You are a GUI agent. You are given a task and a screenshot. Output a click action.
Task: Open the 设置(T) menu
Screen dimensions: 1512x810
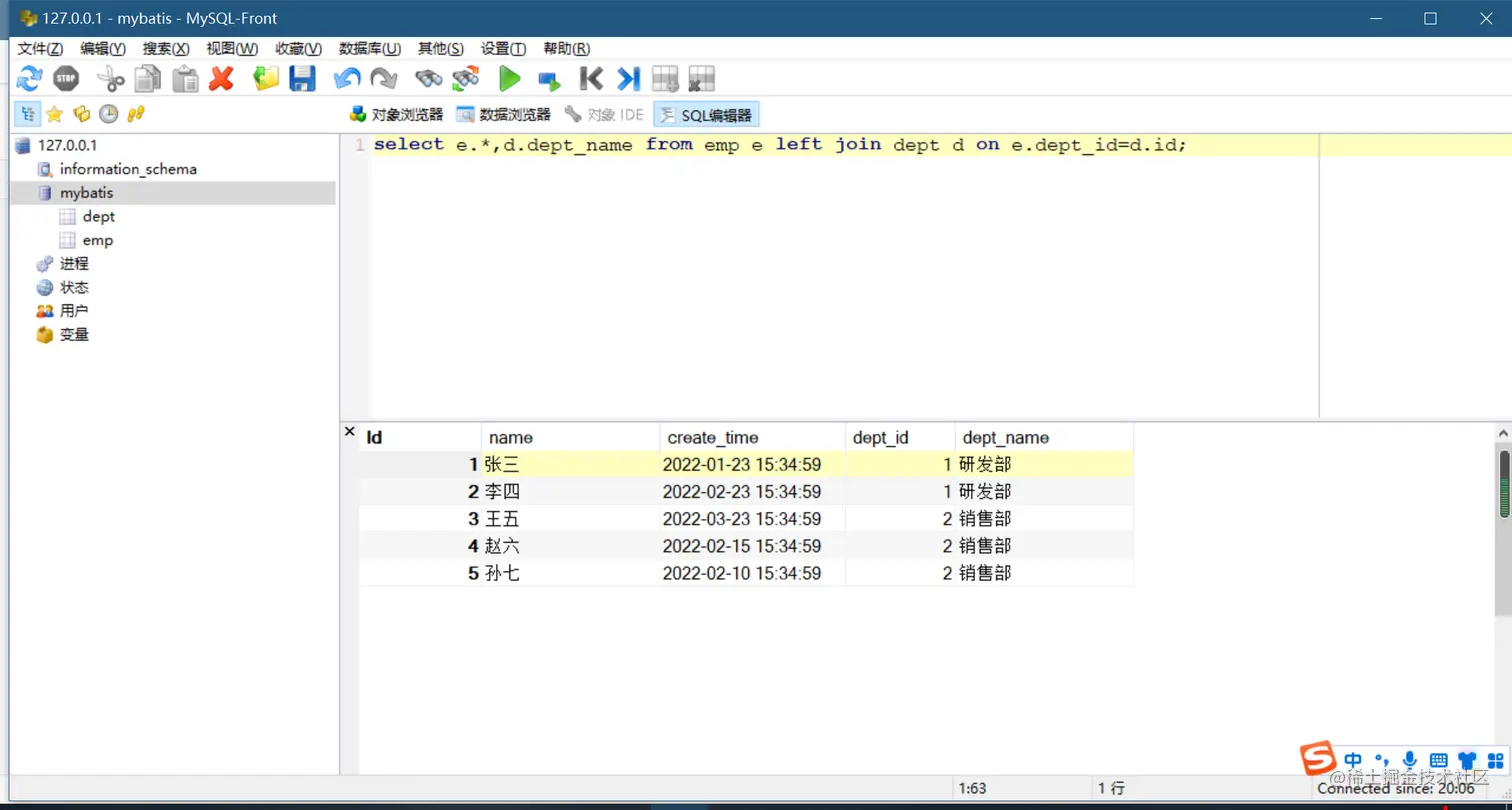(504, 49)
